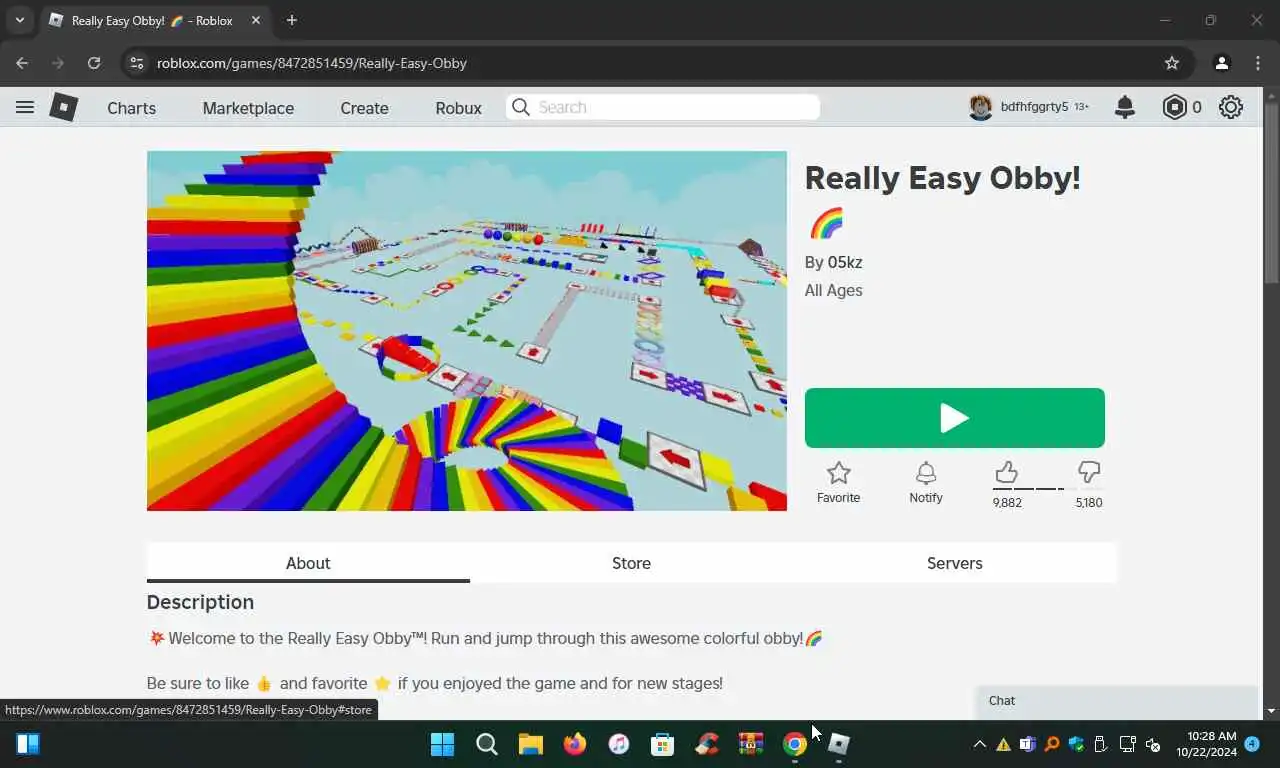Focus the Roblox search field
The image size is (1280, 768).
(x=663, y=107)
